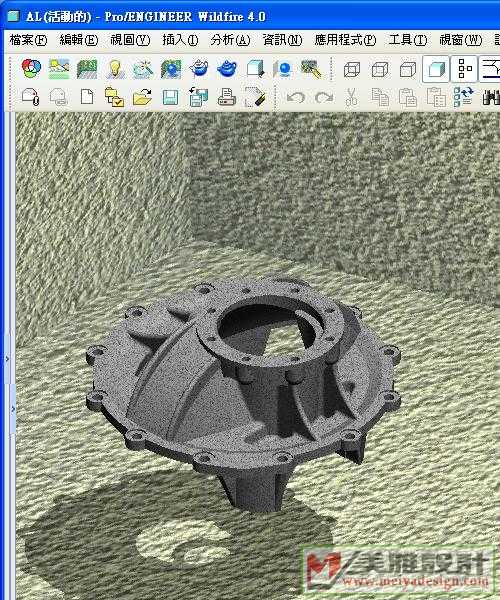Viewport: 500px width, 600px height.
Task: Open the 分析(A) menu
Action: pyautogui.click(x=230, y=40)
